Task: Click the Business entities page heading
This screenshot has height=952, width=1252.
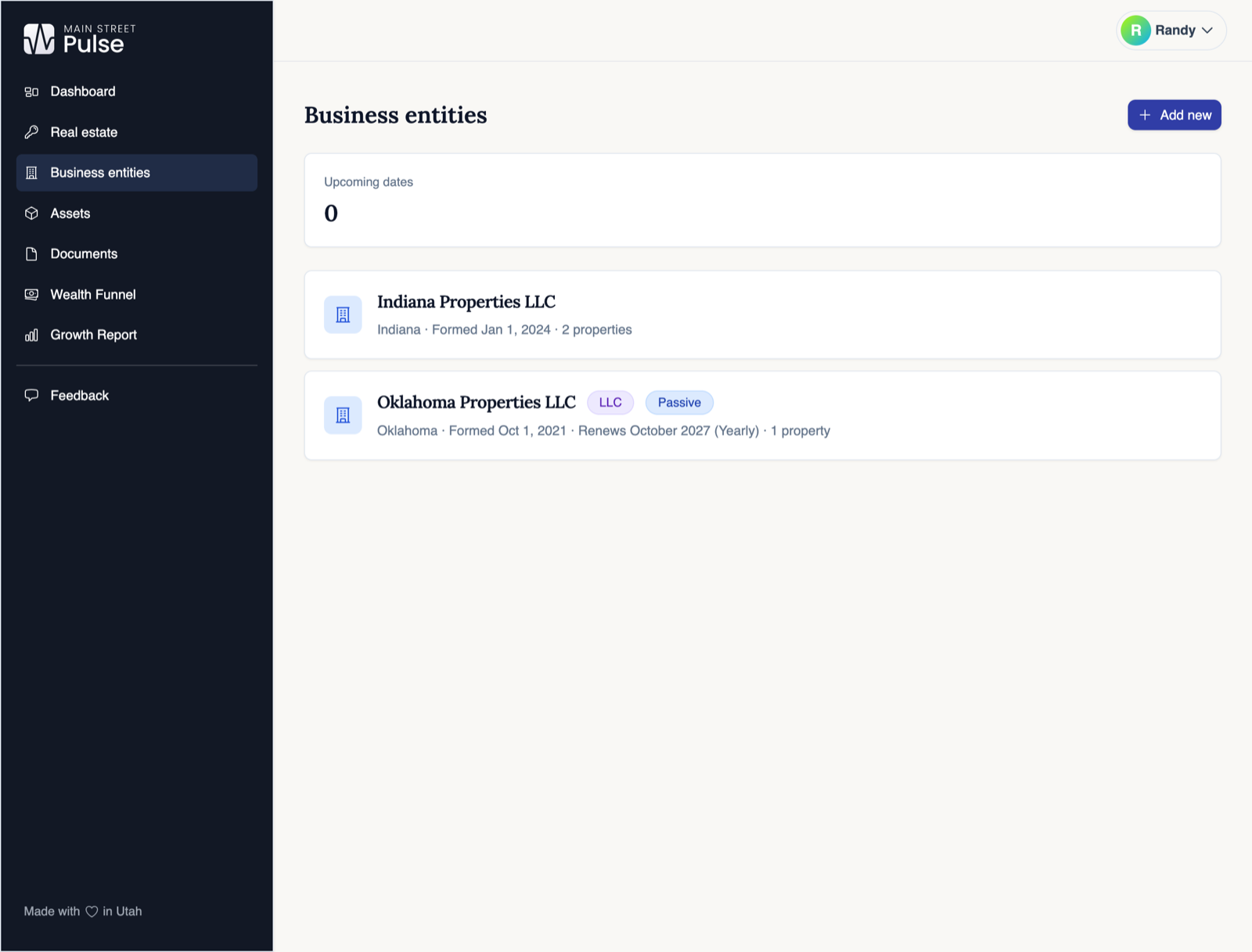Action: point(396,115)
